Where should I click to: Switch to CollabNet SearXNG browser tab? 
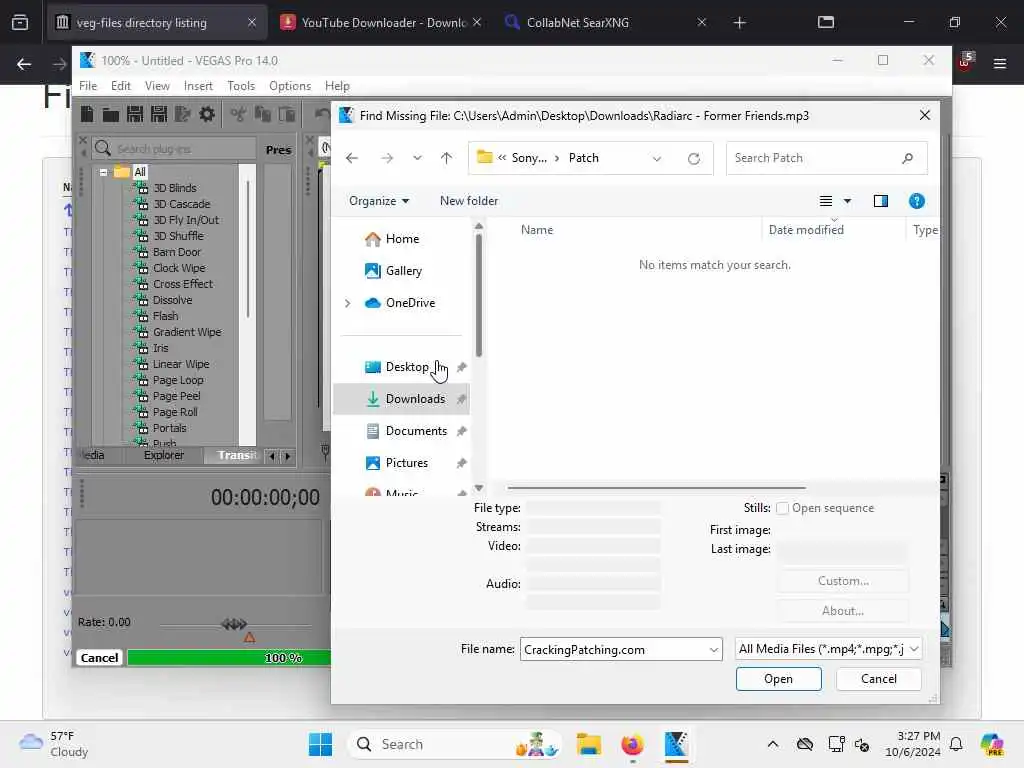[x=605, y=23]
